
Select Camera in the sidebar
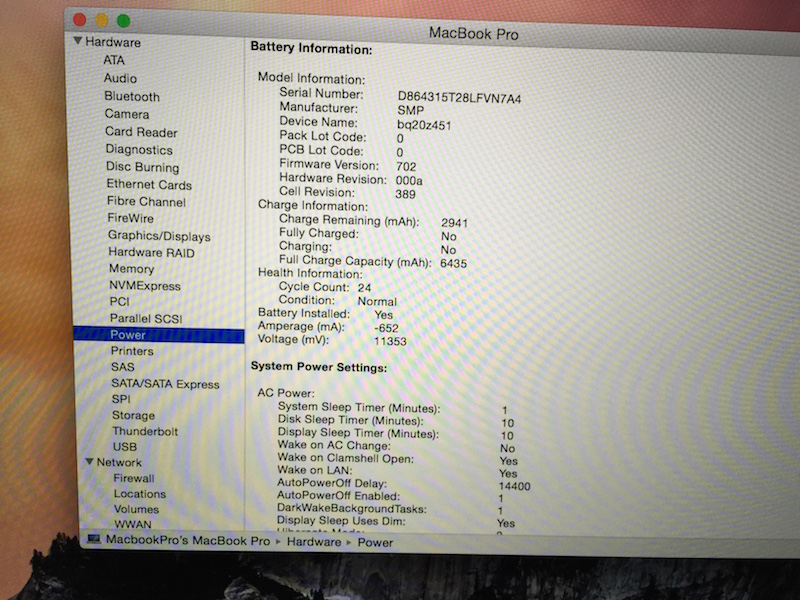(x=127, y=114)
